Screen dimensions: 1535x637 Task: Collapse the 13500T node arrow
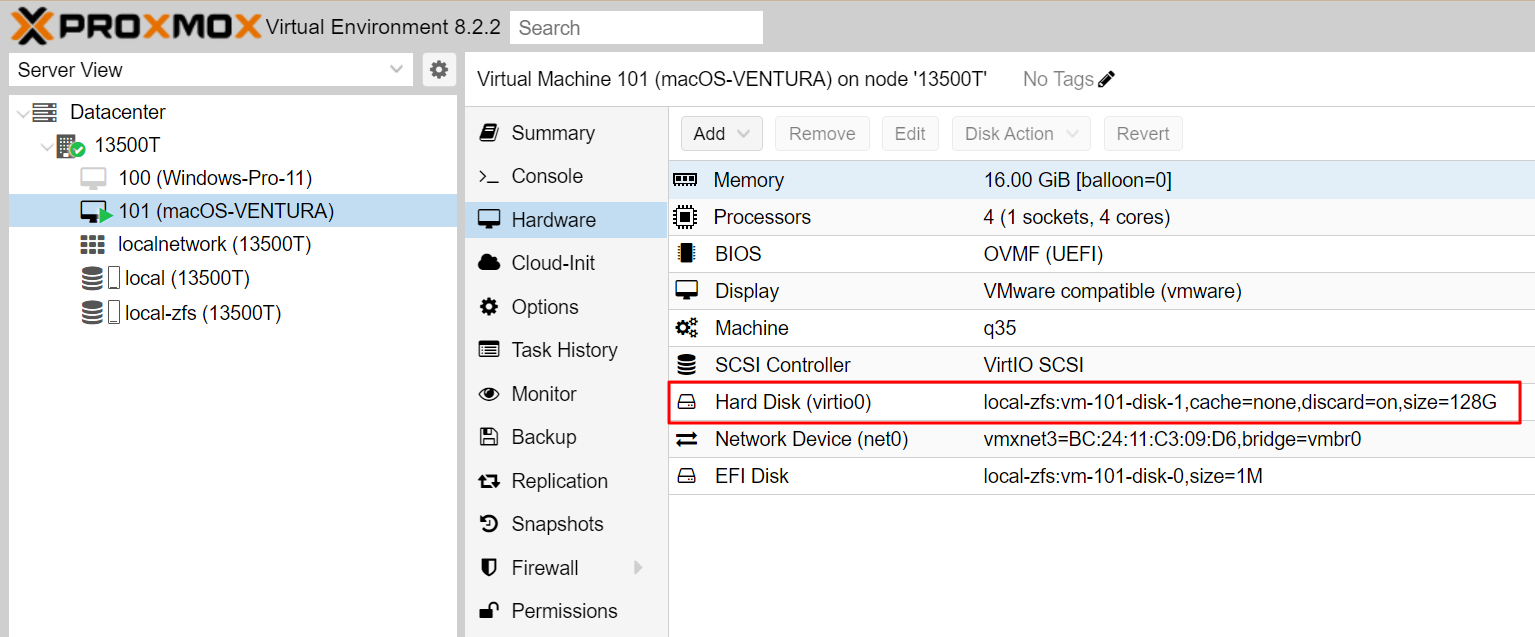[46, 147]
